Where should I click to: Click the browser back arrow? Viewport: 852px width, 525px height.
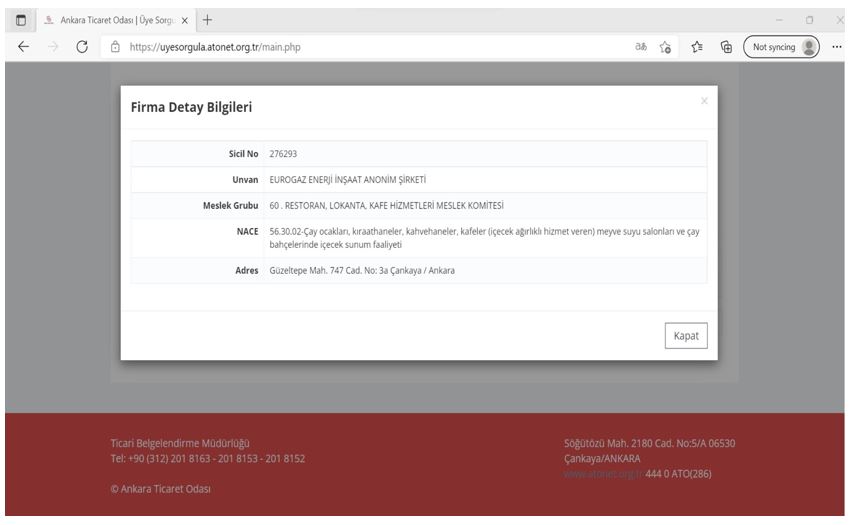click(23, 48)
